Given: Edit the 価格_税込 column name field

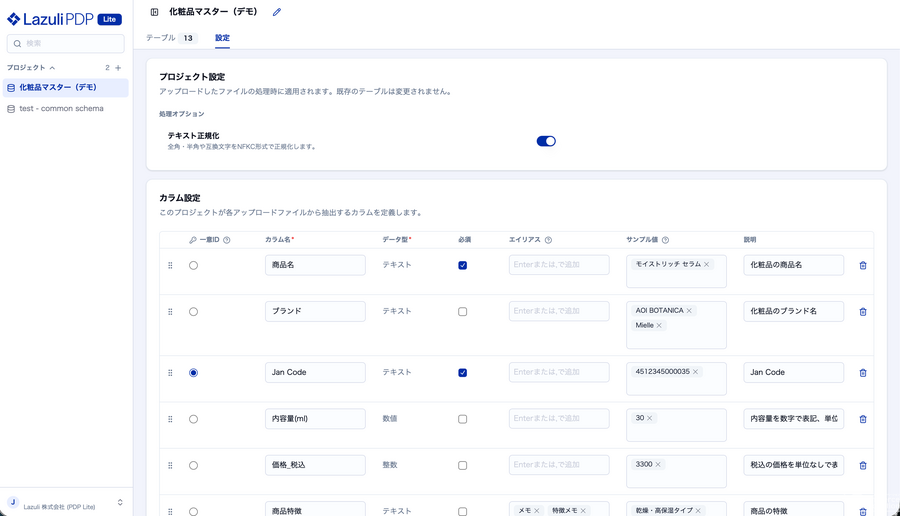Looking at the screenshot, I should [x=315, y=465].
